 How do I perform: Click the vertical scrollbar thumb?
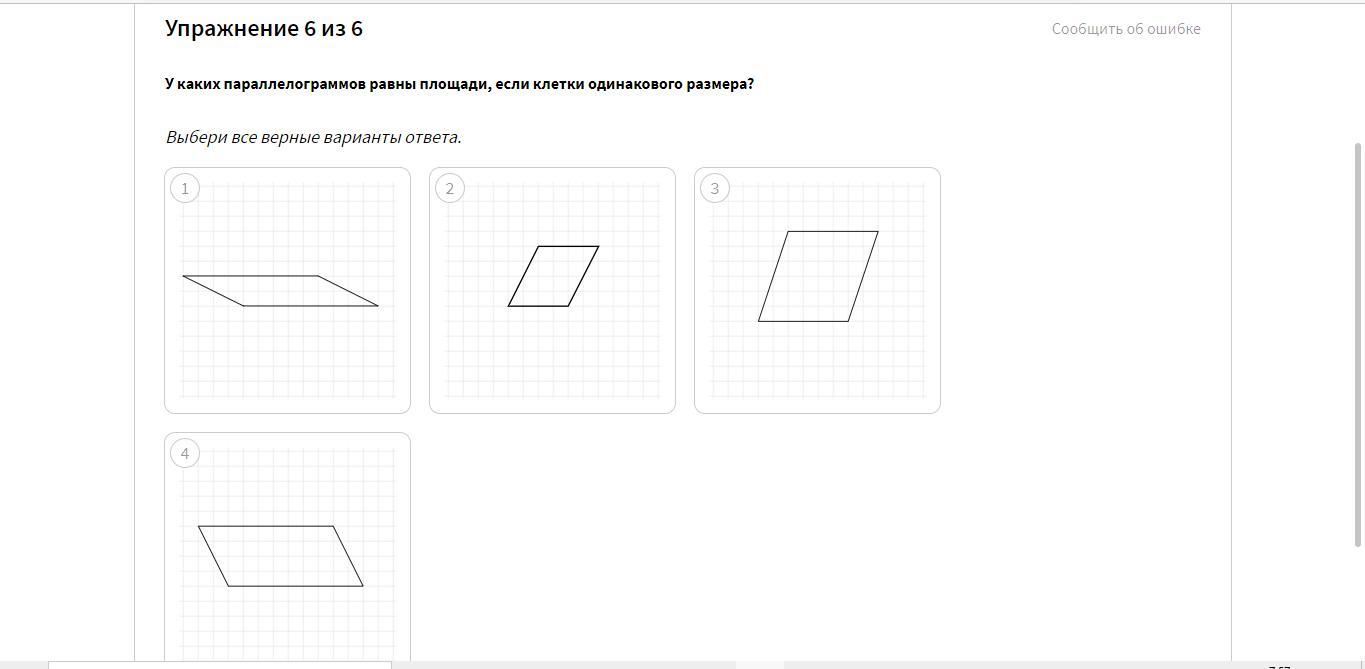click(1358, 345)
